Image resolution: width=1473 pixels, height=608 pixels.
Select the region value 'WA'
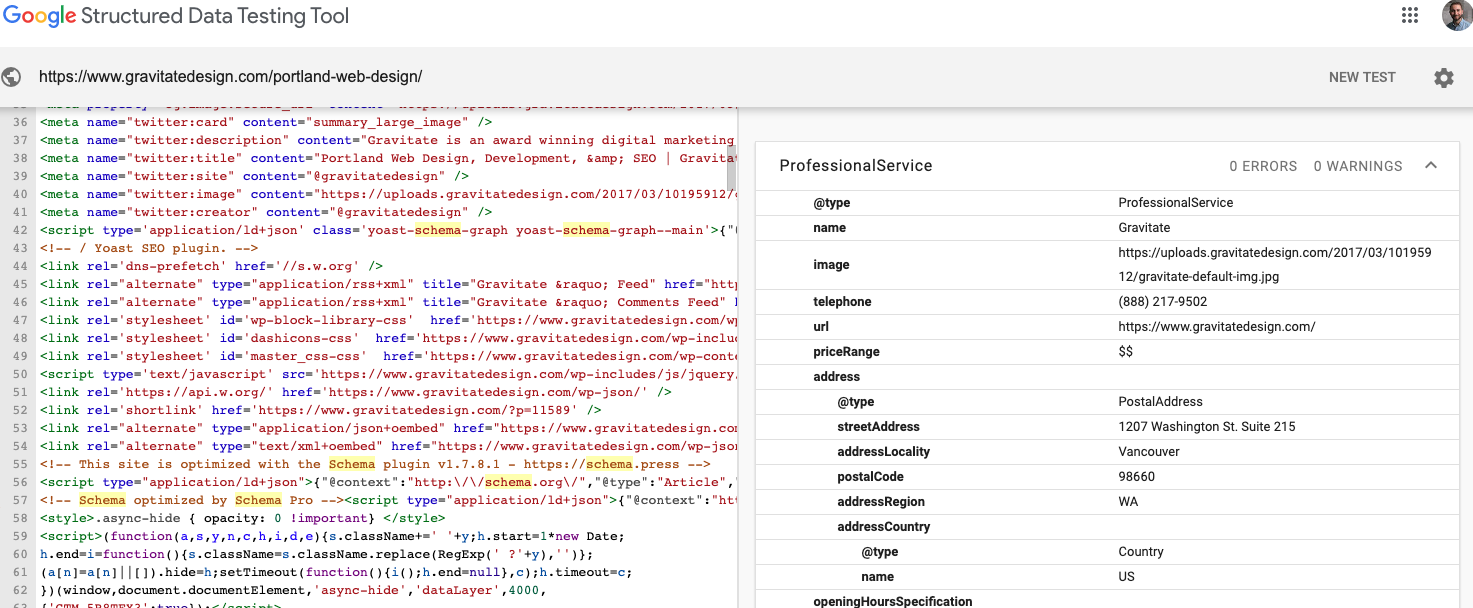tap(1128, 502)
